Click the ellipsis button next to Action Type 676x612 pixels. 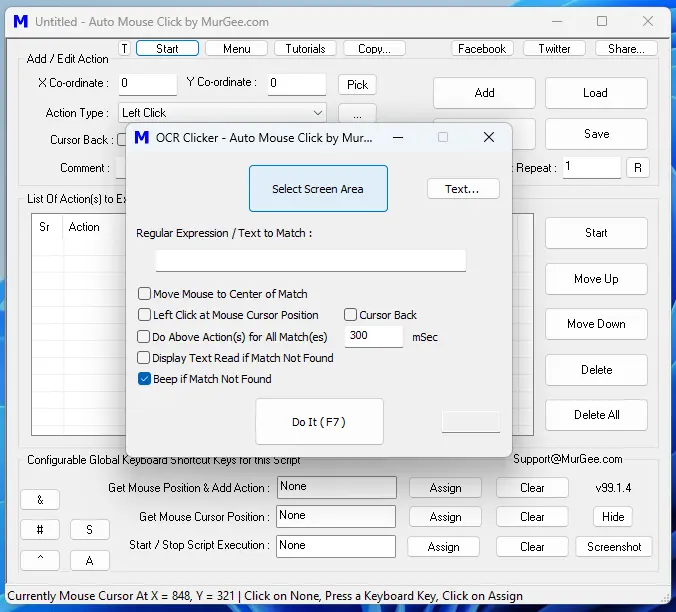357,114
